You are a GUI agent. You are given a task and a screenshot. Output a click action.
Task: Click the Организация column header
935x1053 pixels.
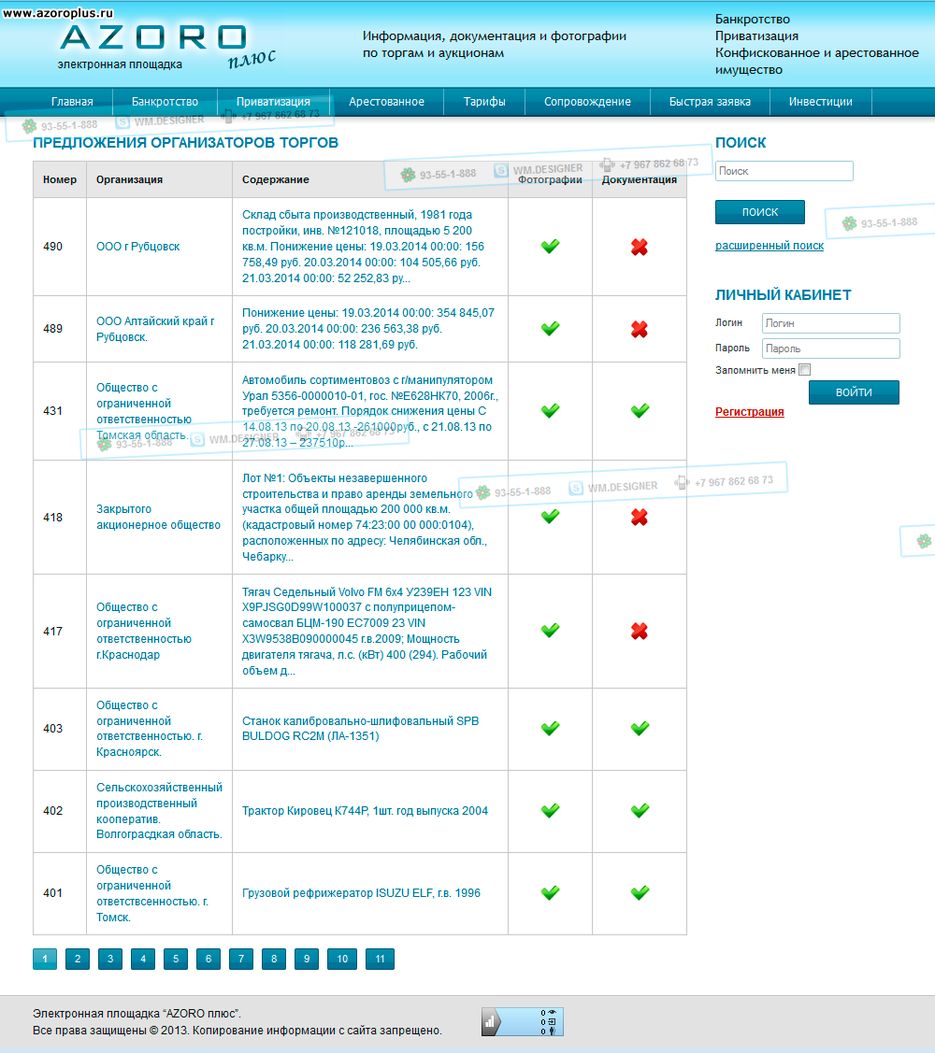pos(129,179)
